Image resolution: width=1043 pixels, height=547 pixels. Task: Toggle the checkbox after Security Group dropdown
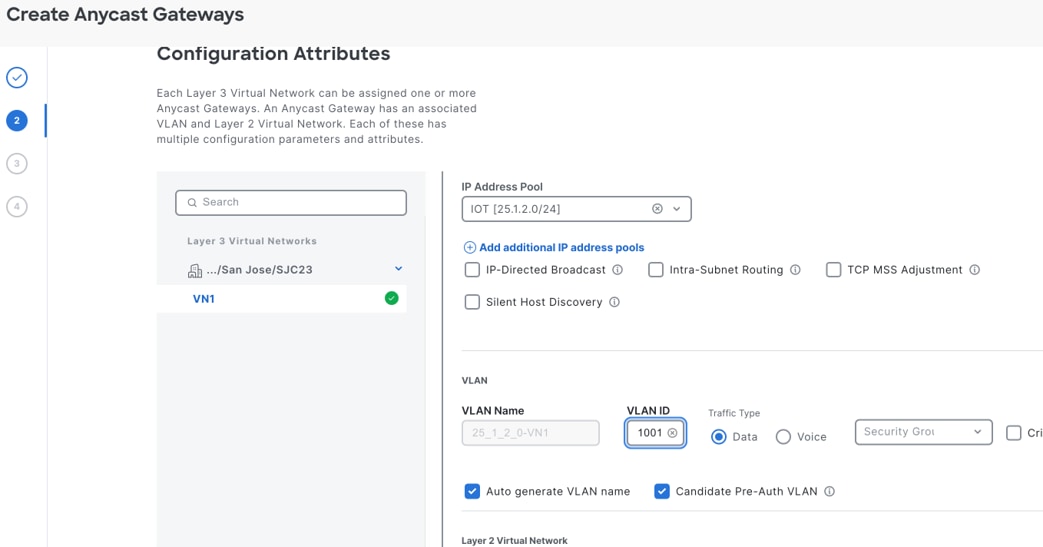click(x=1014, y=433)
